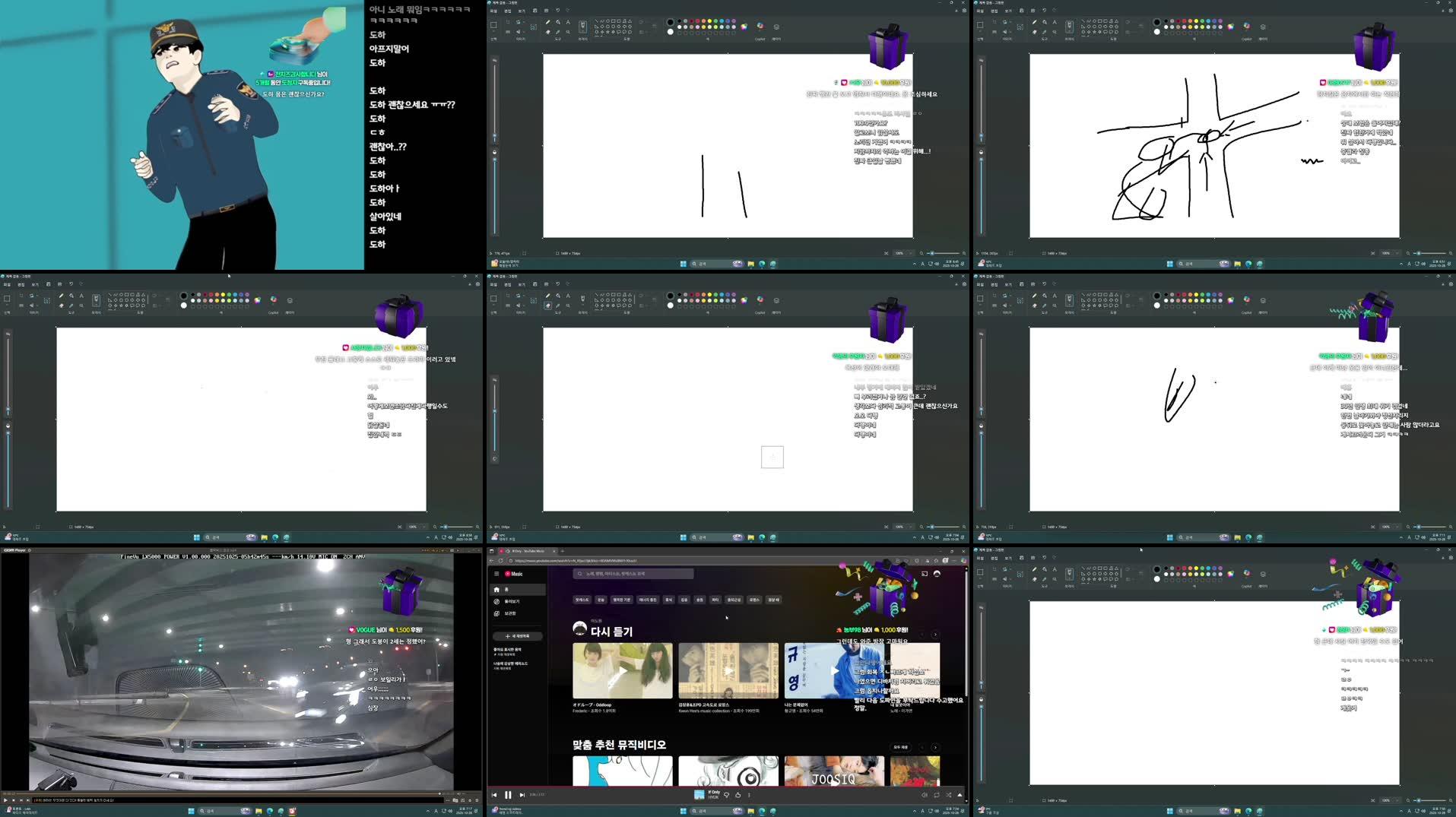The width and height of the screenshot is (1456, 817).
Task: Open Copilot from the Paint toolbar
Action: pyautogui.click(x=759, y=25)
